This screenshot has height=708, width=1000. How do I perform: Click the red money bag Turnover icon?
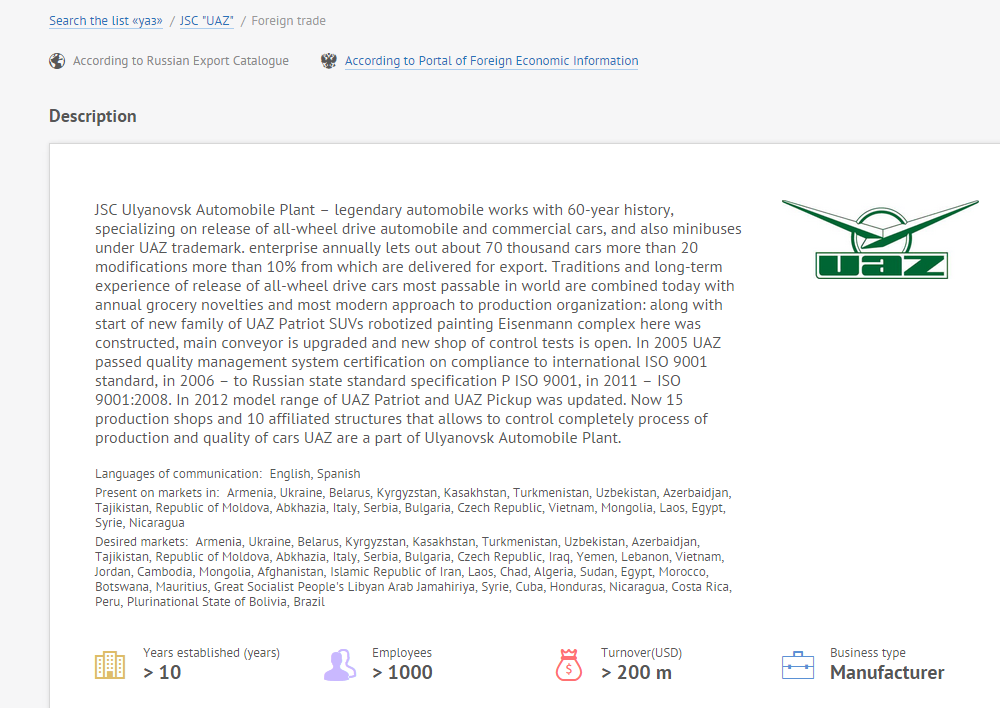click(x=568, y=665)
